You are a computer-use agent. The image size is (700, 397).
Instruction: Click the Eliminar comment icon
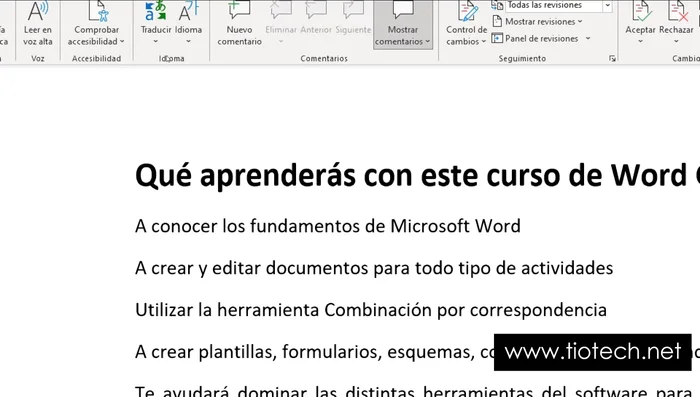click(281, 11)
